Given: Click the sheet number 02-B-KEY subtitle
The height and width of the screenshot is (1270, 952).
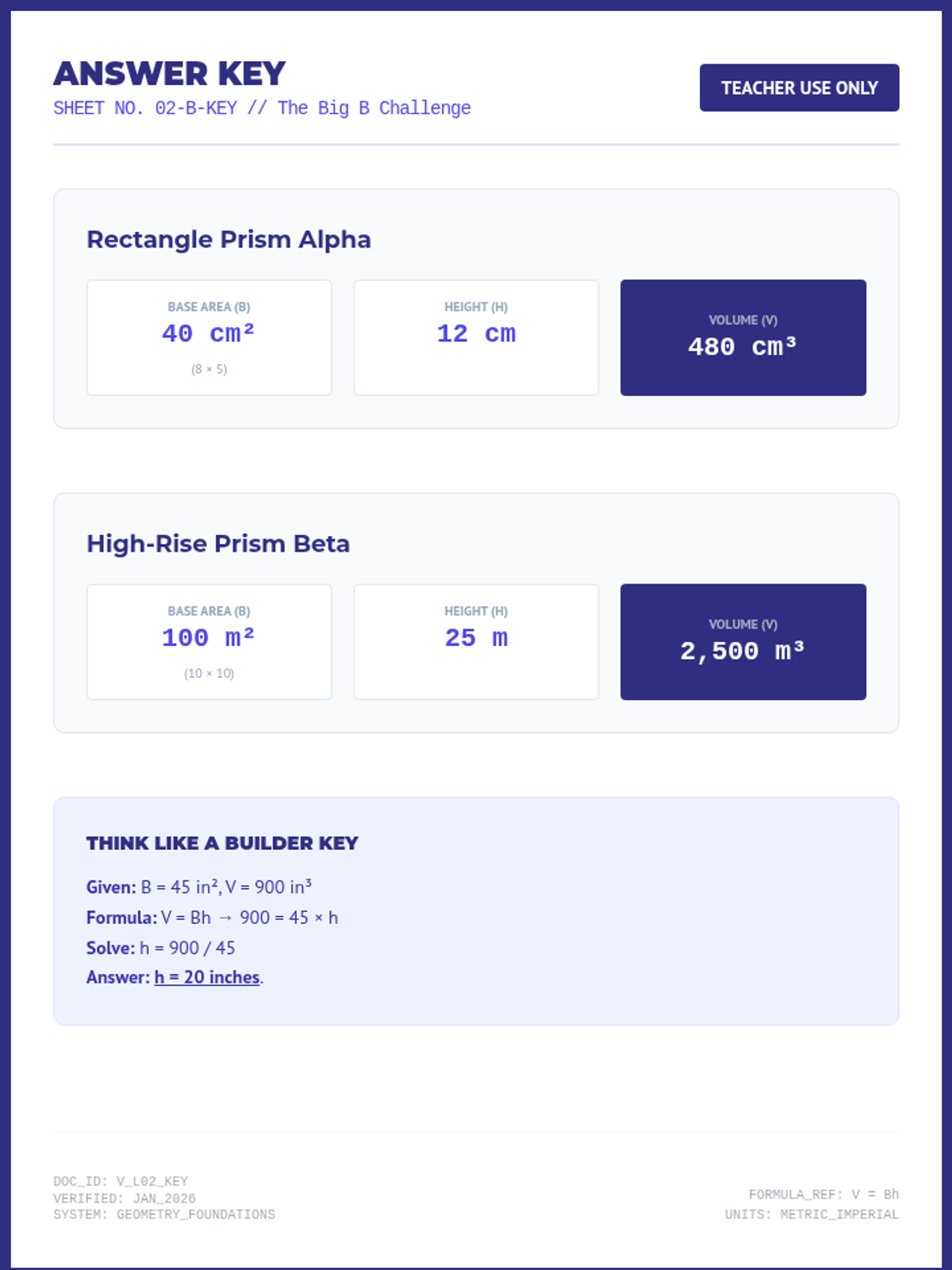Looking at the screenshot, I should click(x=262, y=108).
